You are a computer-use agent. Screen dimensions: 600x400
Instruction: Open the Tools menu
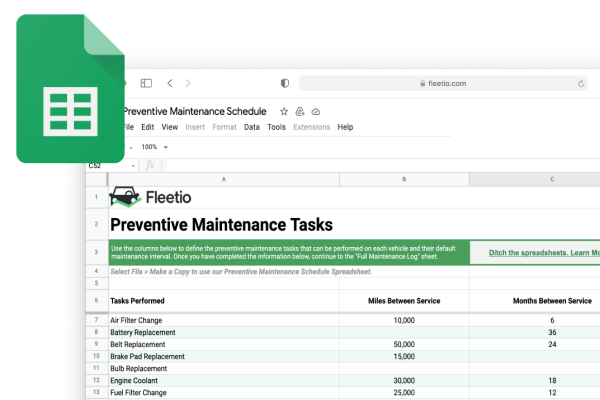276,127
